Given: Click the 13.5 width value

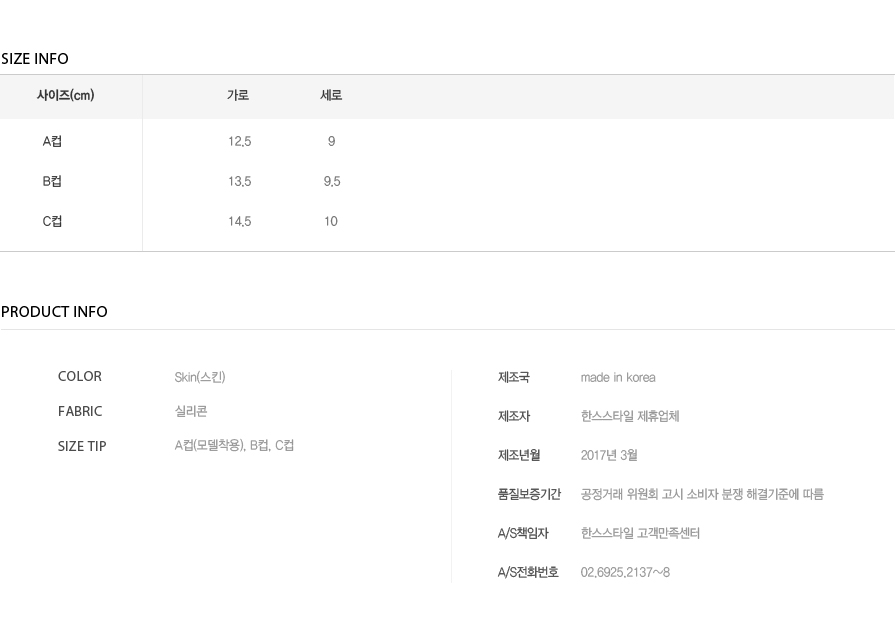Looking at the screenshot, I should tap(240, 181).
